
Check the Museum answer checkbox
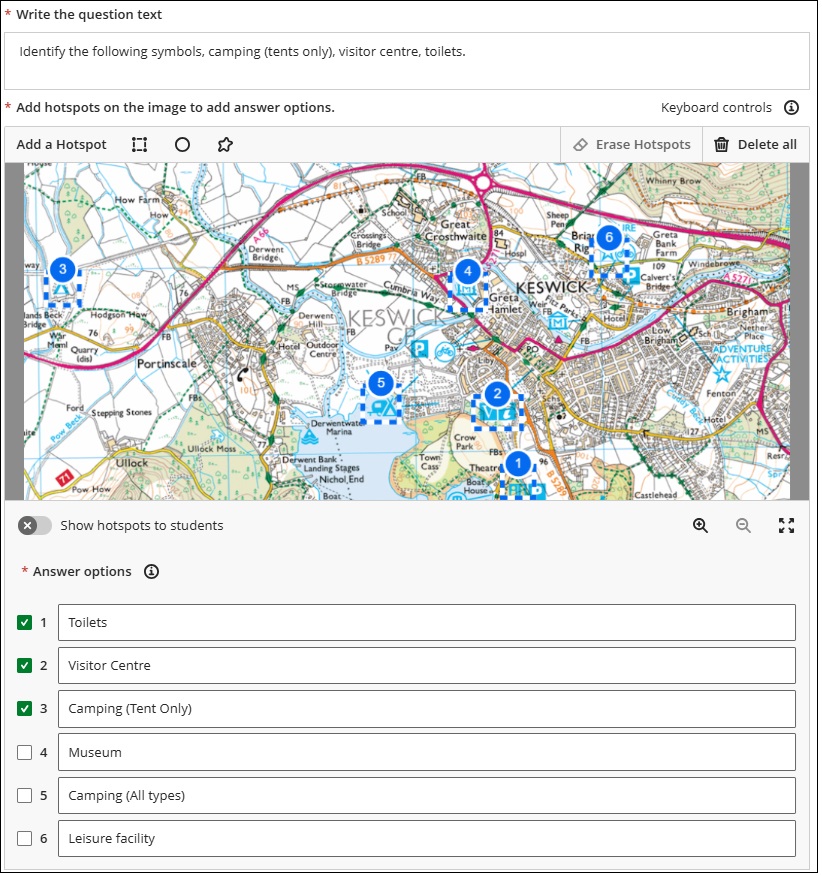tap(25, 752)
